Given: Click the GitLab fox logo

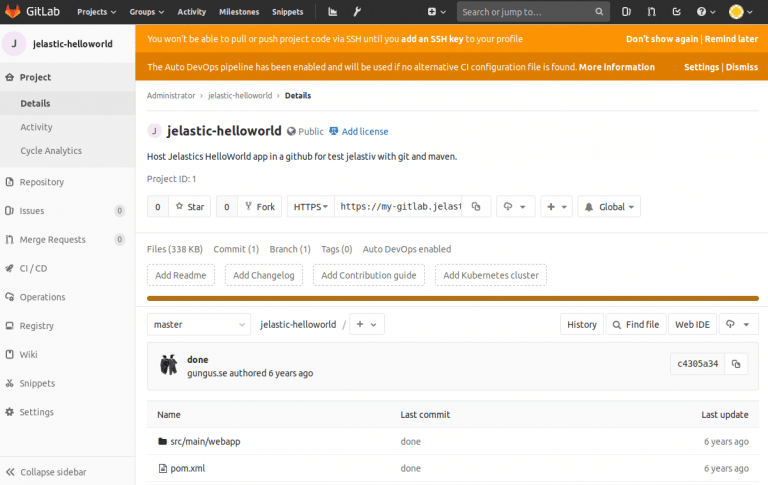Looking at the screenshot, I should click(x=12, y=11).
